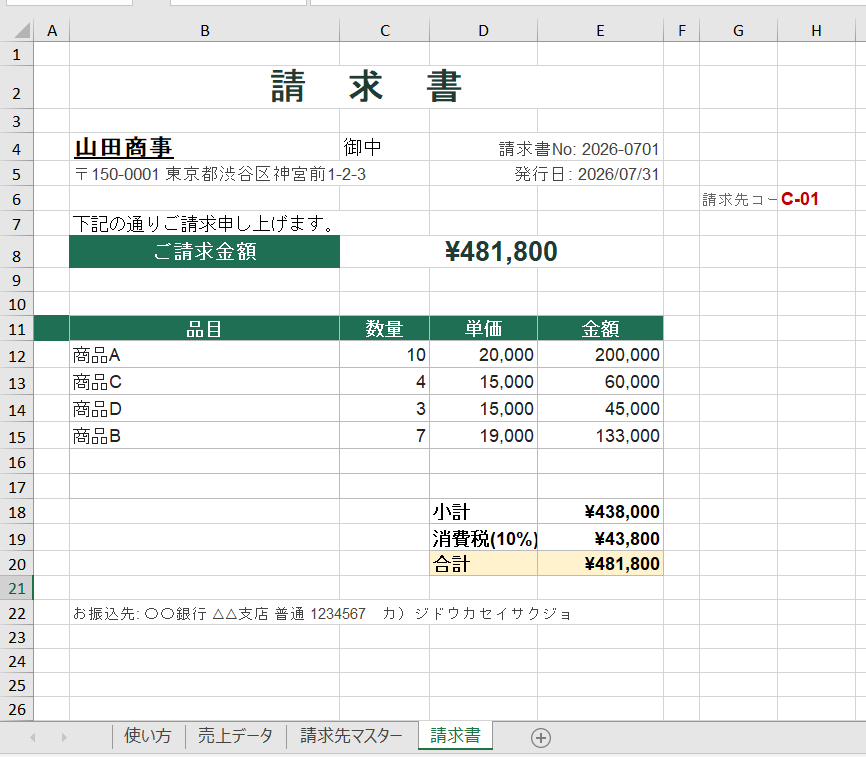866x757 pixels.
Task: Select the 品目 table header
Action: tap(204, 329)
